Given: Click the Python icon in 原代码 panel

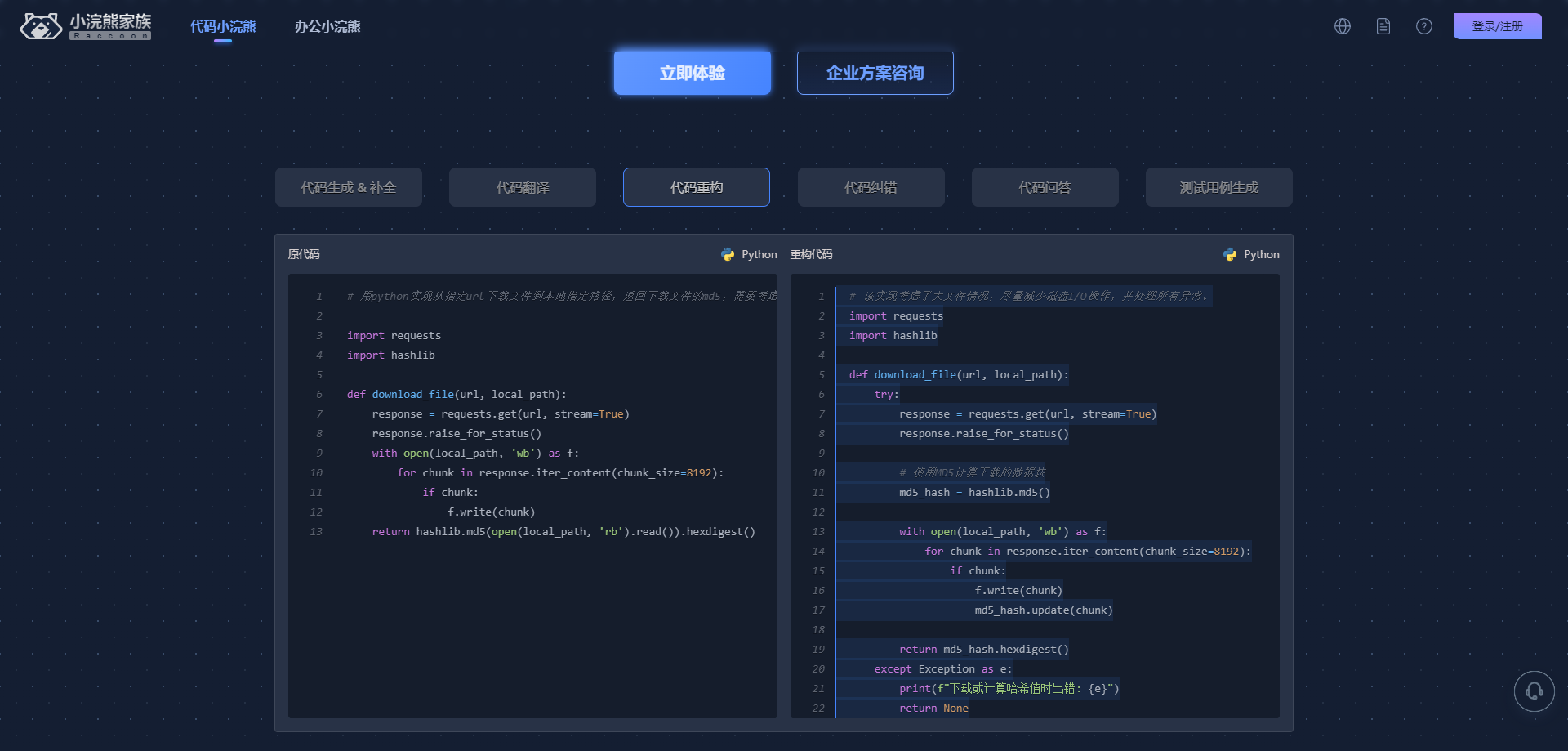Looking at the screenshot, I should 728,255.
